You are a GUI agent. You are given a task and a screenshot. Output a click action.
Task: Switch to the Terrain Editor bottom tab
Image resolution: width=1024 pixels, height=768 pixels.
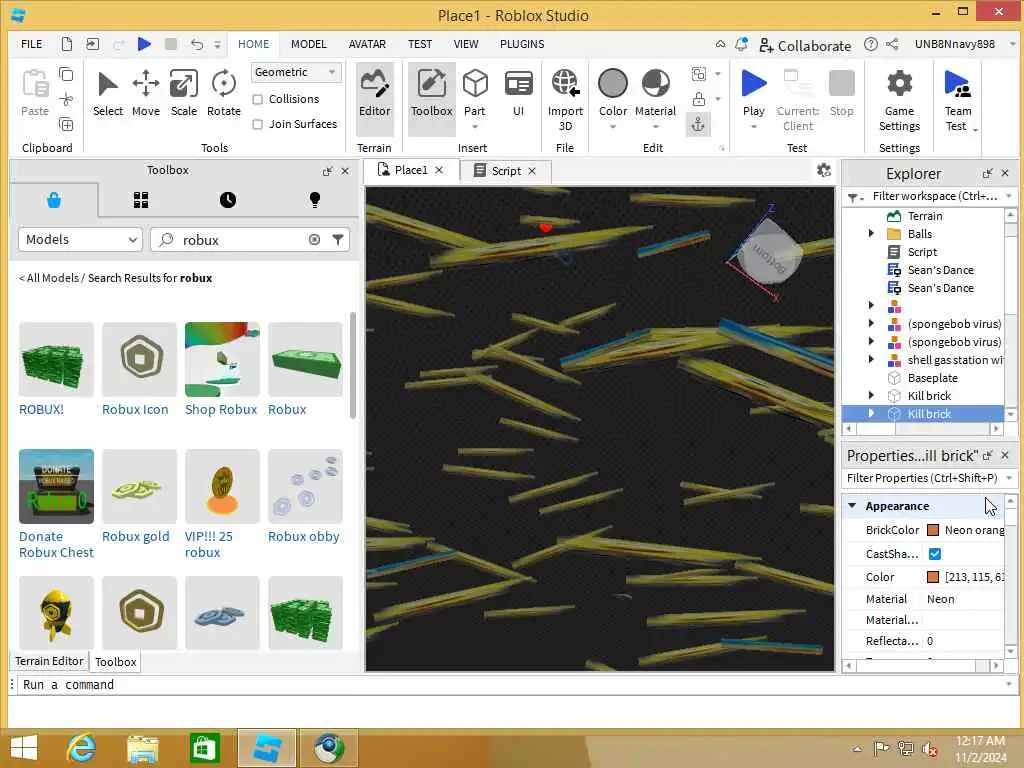point(50,661)
